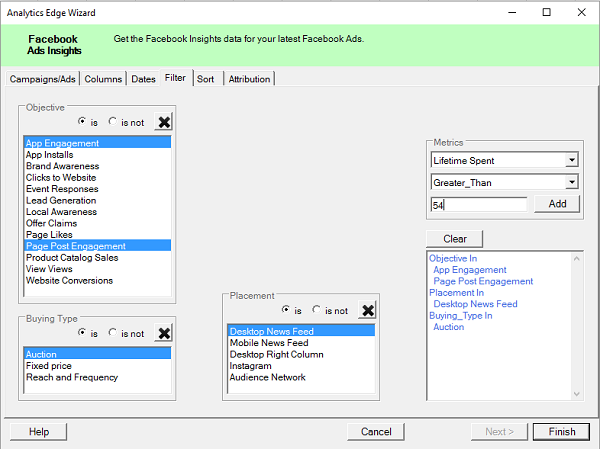Click the Clear filters button

pos(455,239)
